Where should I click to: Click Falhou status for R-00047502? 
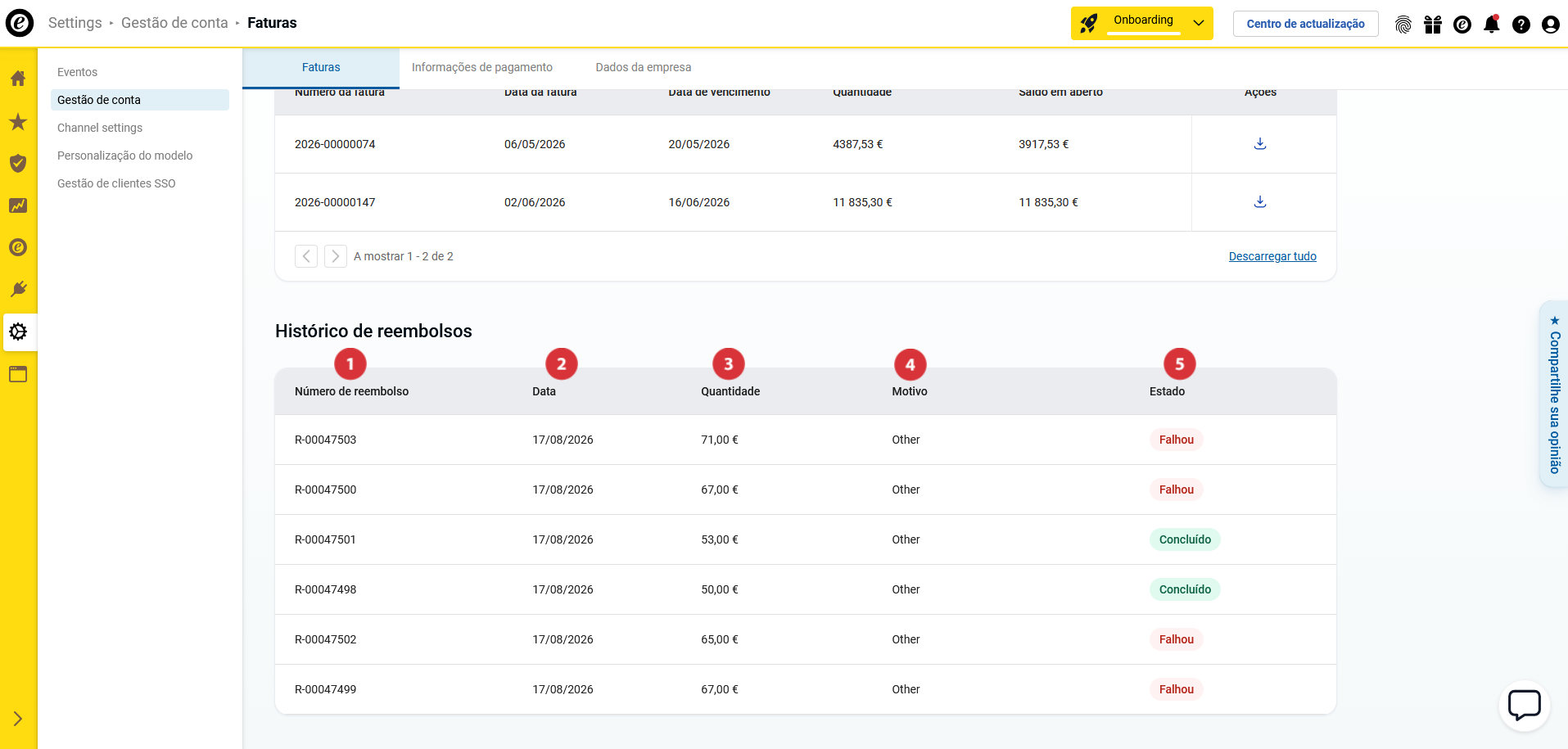(x=1177, y=639)
